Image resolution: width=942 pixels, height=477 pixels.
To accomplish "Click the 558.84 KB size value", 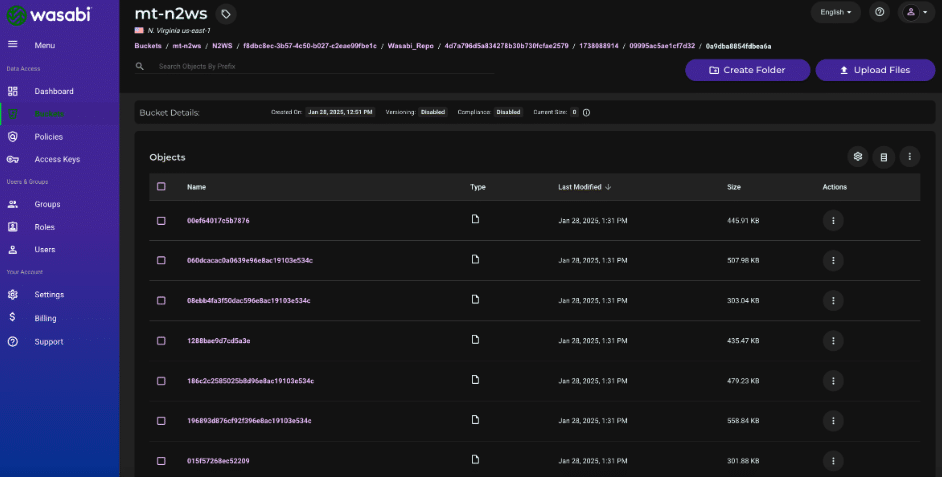I will [x=743, y=421].
